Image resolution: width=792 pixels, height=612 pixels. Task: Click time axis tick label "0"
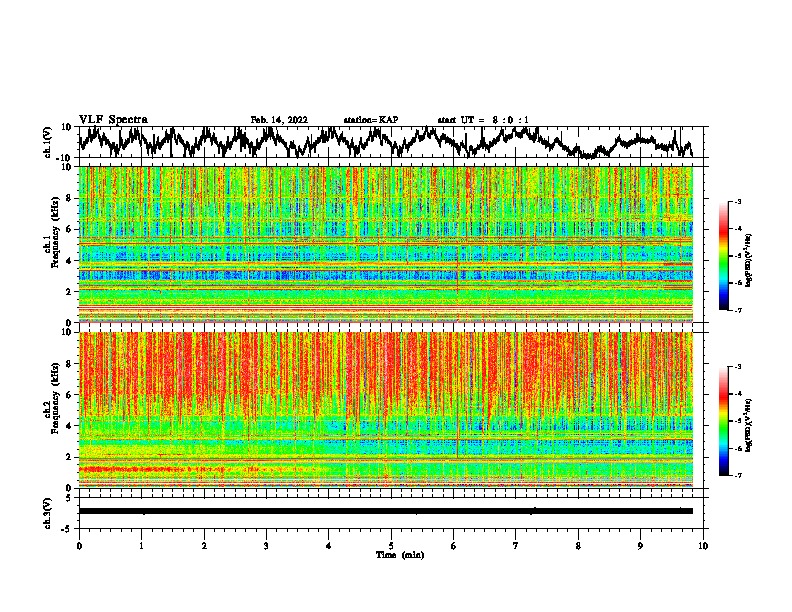point(79,546)
